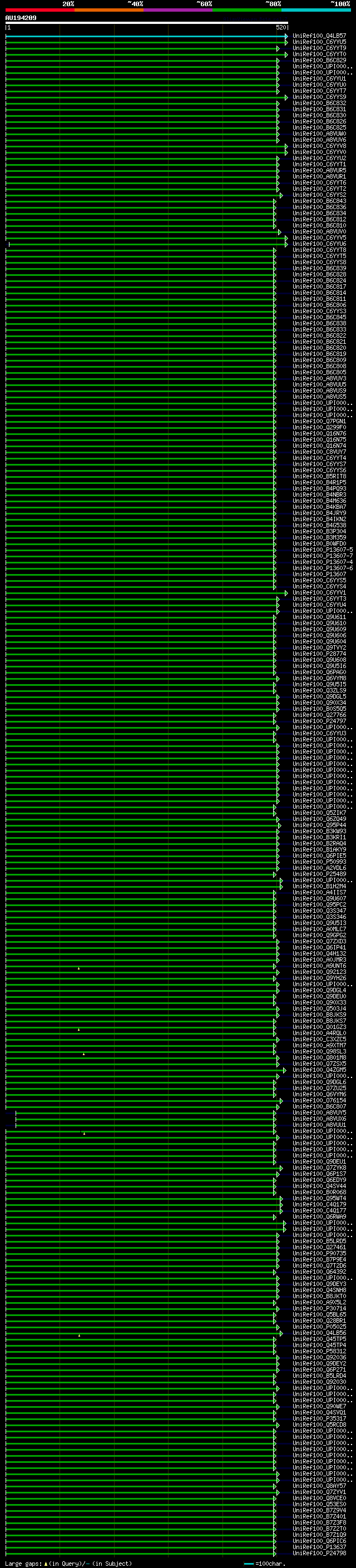Open hit UniRef100_C6YYU1

point(319,78)
